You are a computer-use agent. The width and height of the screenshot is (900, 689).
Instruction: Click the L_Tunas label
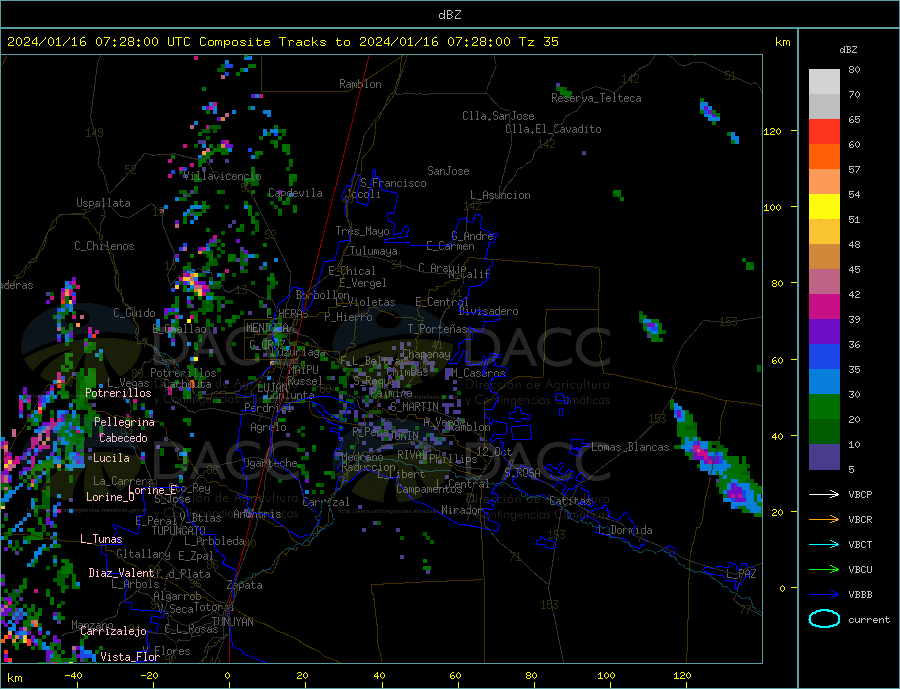click(101, 539)
